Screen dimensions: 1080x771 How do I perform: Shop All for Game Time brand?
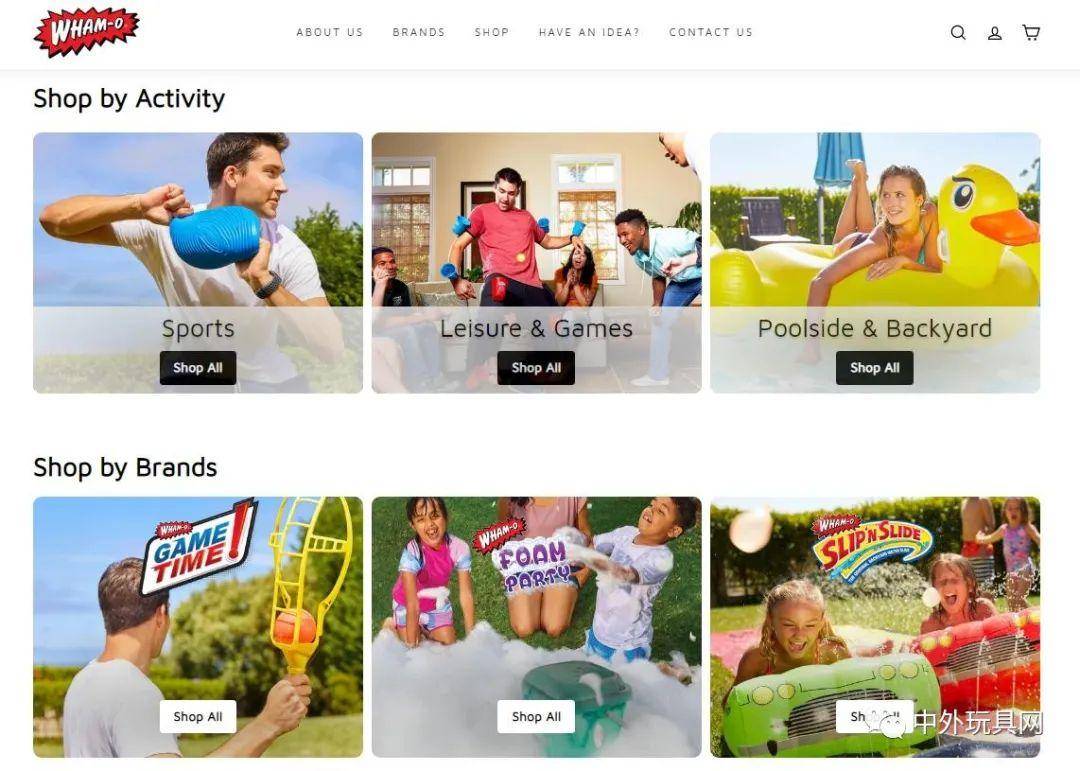point(198,717)
